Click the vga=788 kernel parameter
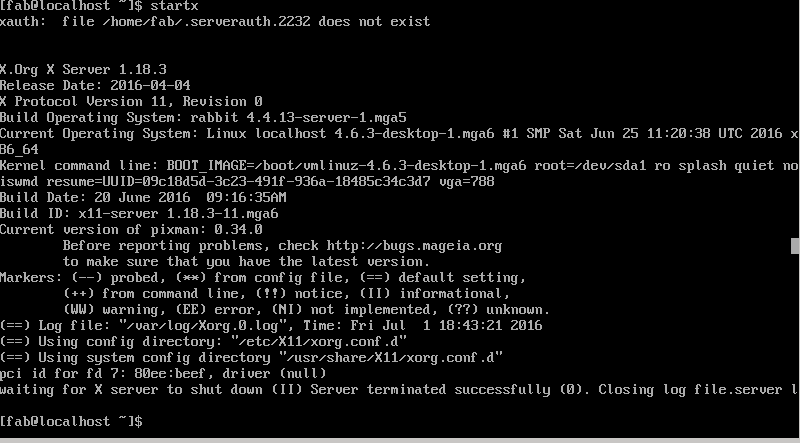Viewport: 800px width, 443px height. [466, 182]
